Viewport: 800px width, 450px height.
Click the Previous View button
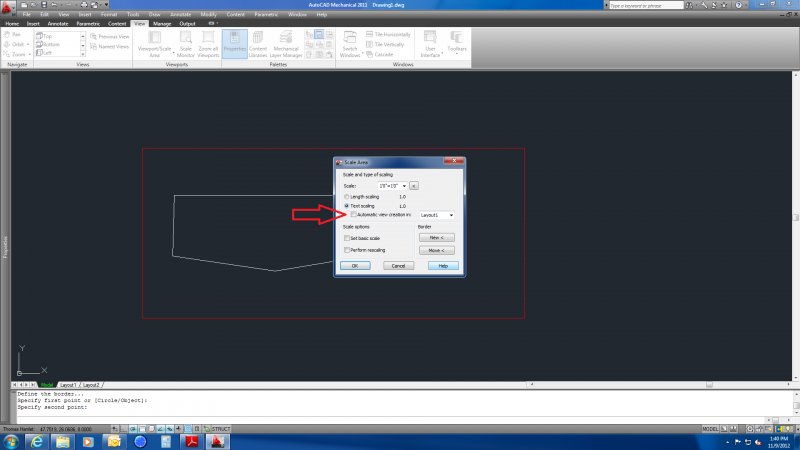[110, 37]
